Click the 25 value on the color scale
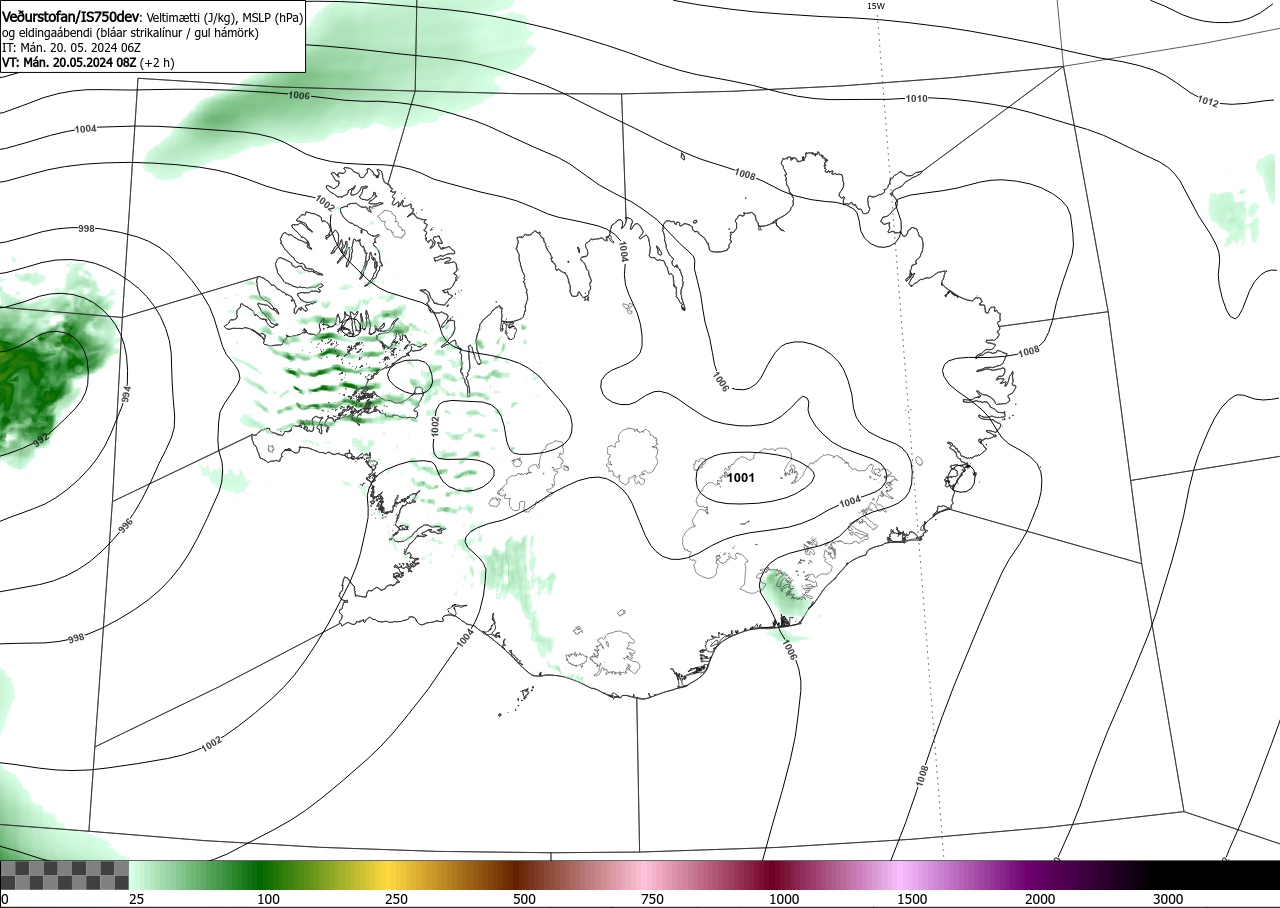 point(136,899)
